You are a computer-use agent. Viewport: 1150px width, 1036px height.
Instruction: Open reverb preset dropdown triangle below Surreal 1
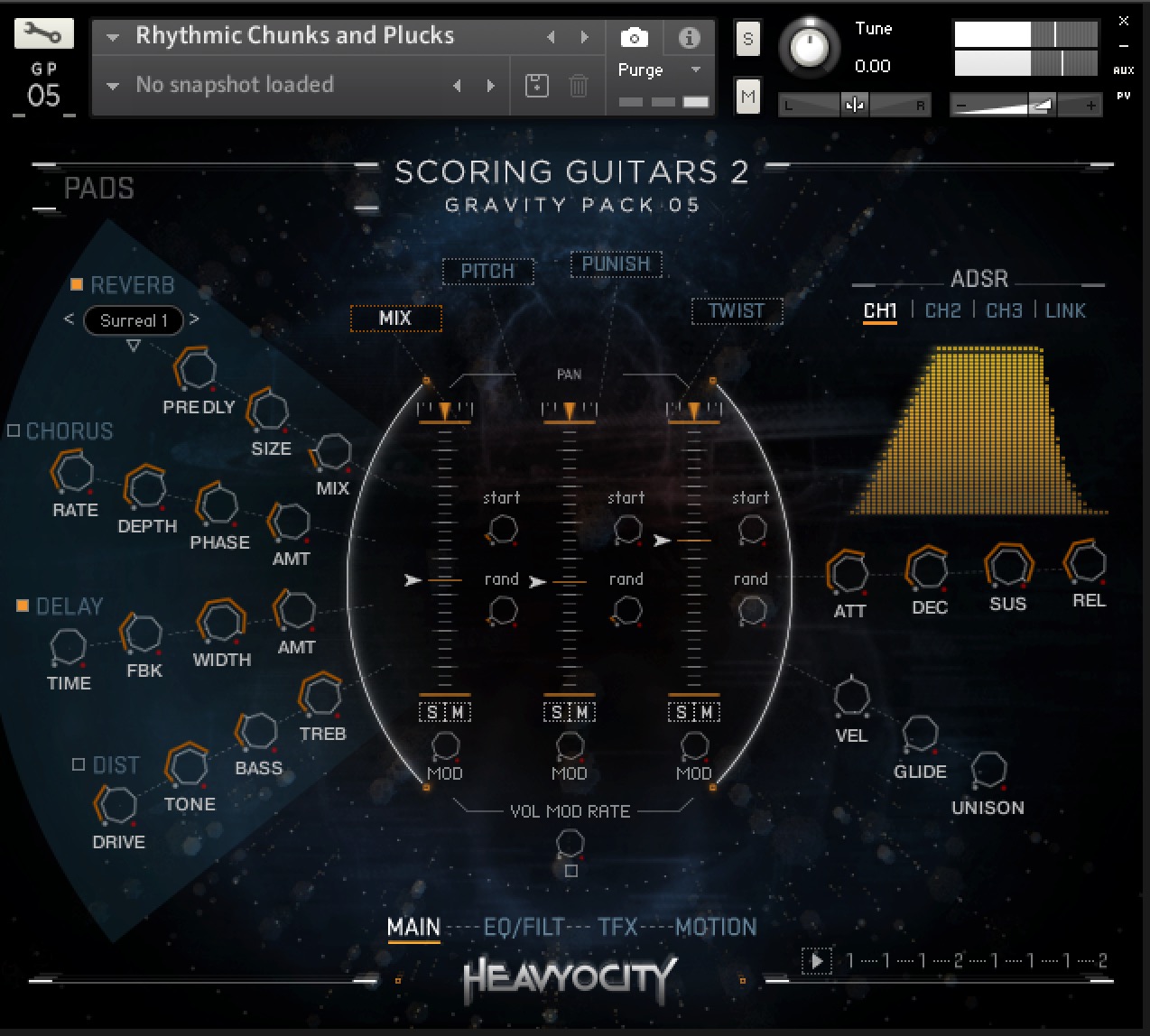(x=134, y=346)
